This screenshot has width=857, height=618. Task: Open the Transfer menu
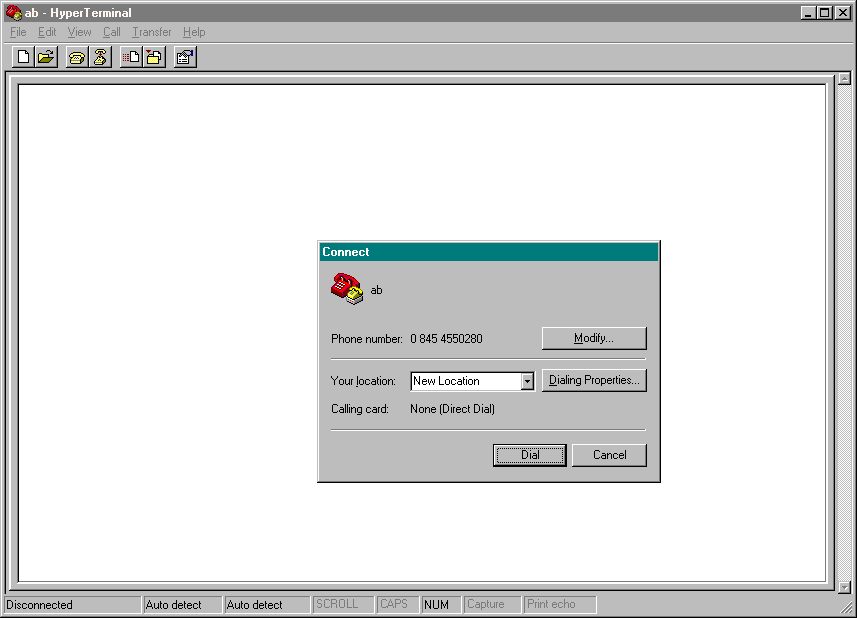click(151, 32)
